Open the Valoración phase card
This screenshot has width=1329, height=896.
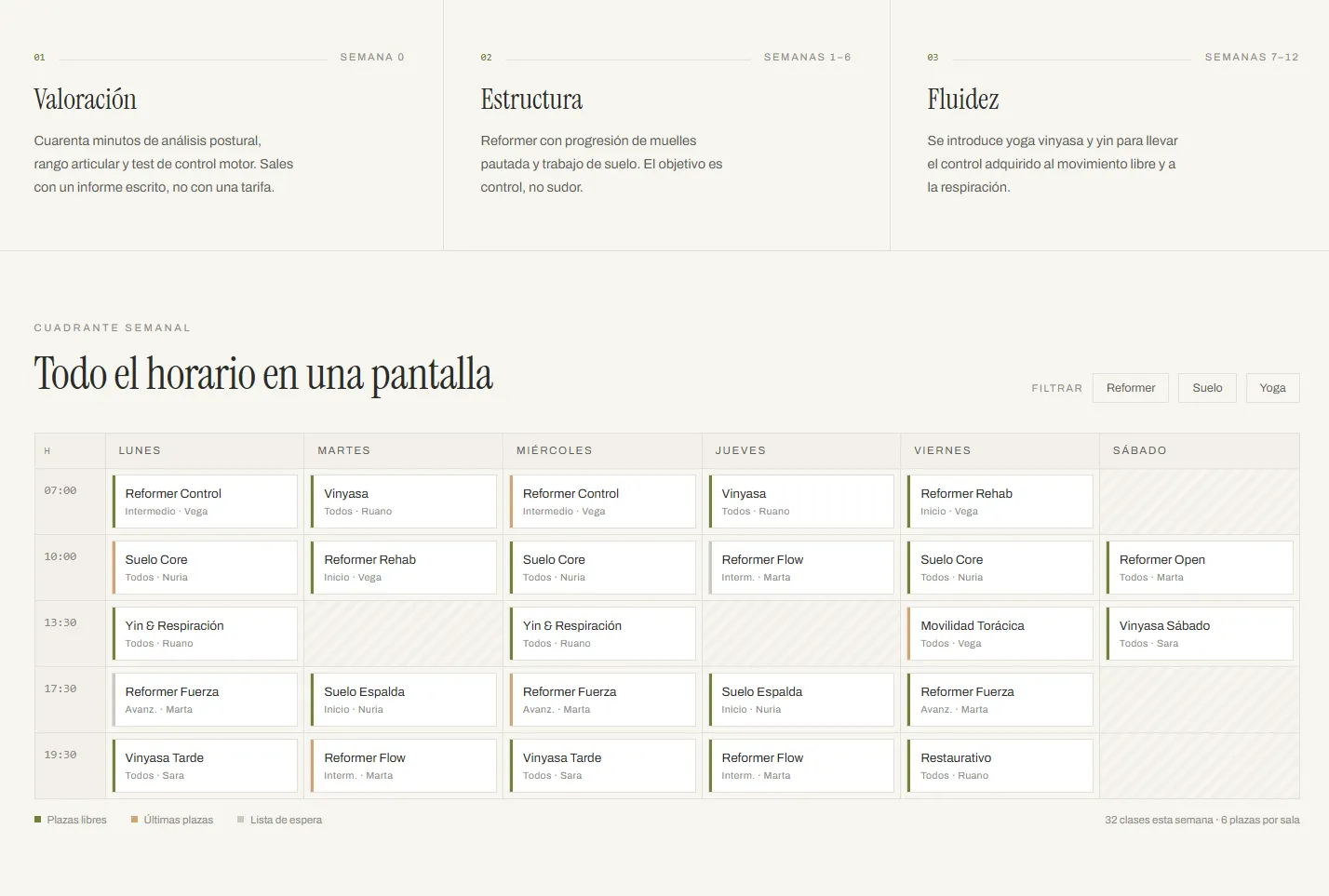(221, 125)
